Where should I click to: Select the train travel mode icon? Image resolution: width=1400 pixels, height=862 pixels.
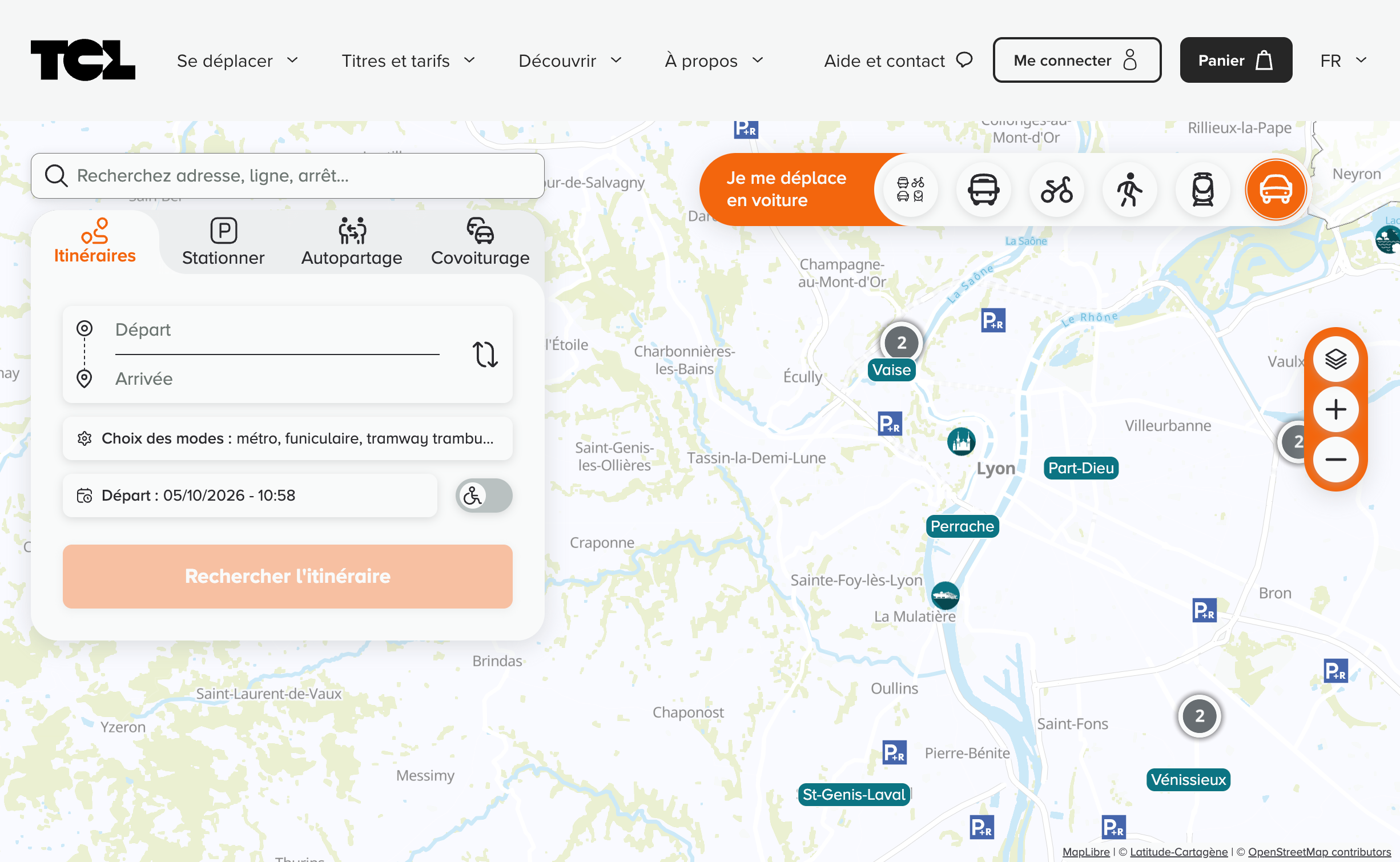[1202, 190]
